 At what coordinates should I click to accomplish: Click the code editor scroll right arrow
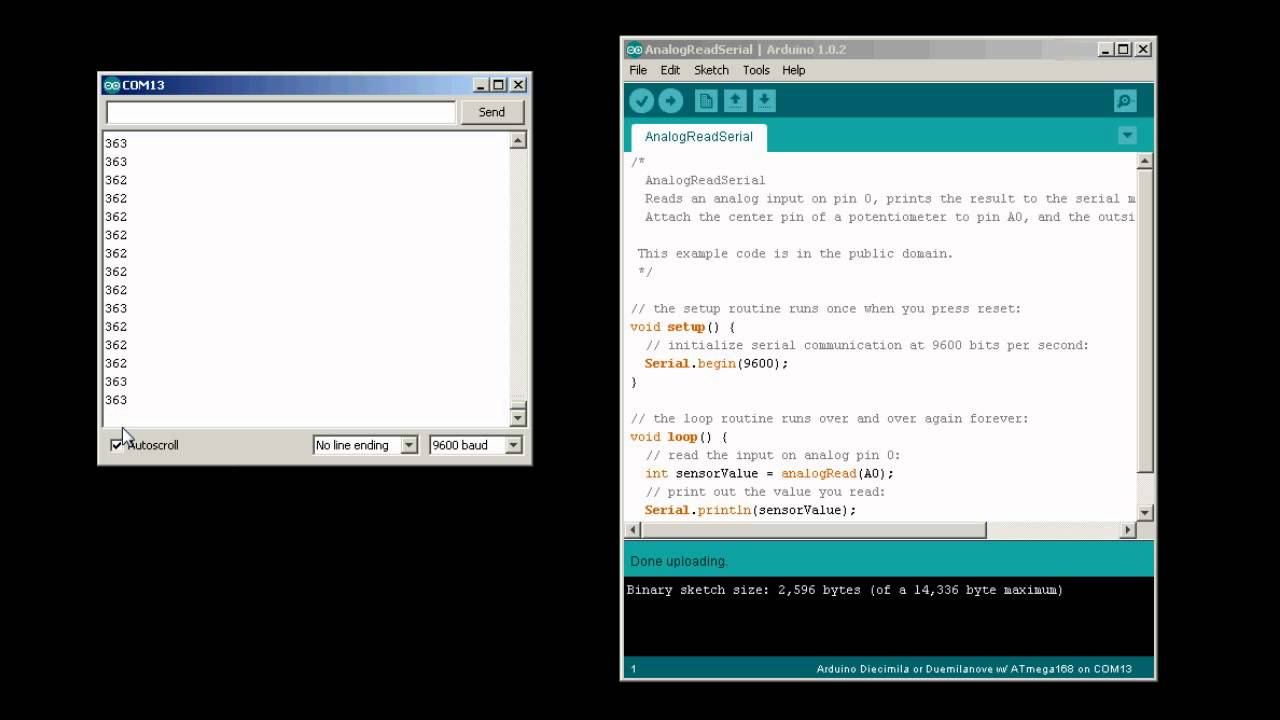tap(1129, 530)
